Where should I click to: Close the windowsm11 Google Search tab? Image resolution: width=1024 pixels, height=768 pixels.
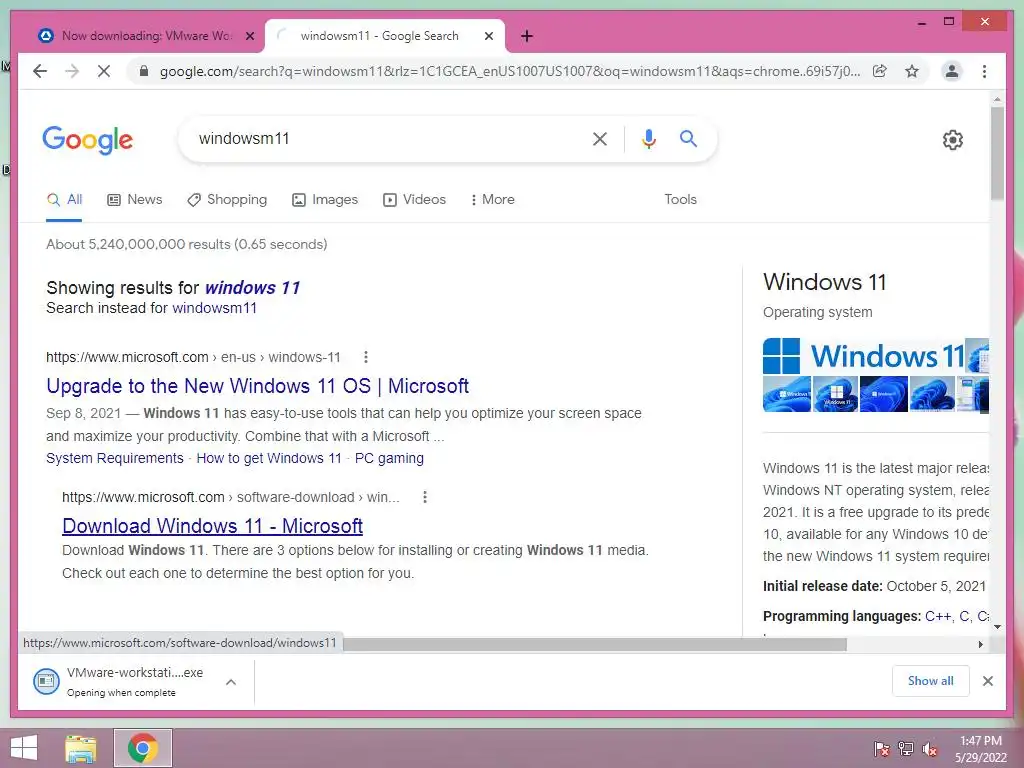[488, 36]
